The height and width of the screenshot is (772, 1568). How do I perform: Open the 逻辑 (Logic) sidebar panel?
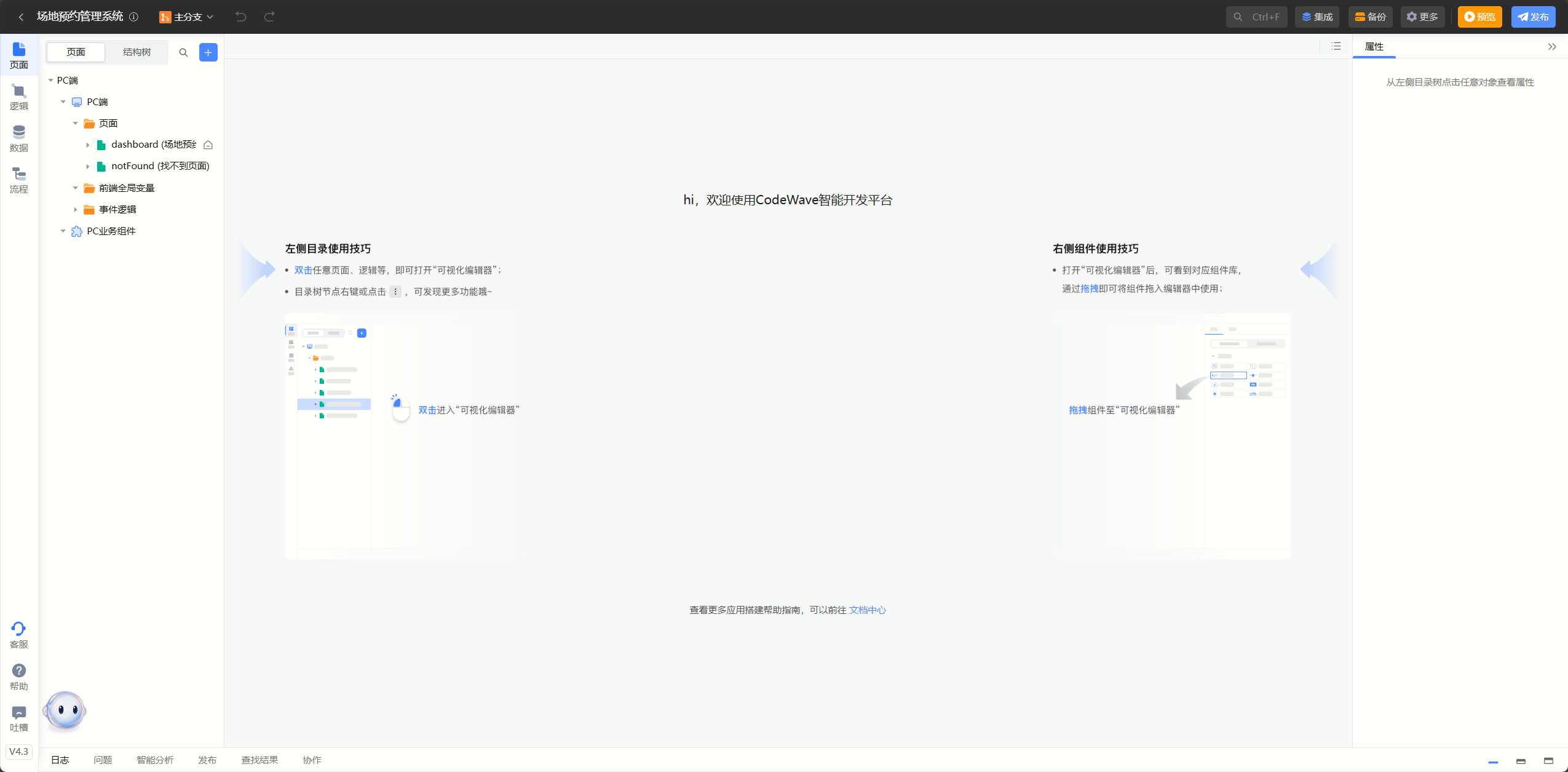pyautogui.click(x=18, y=97)
